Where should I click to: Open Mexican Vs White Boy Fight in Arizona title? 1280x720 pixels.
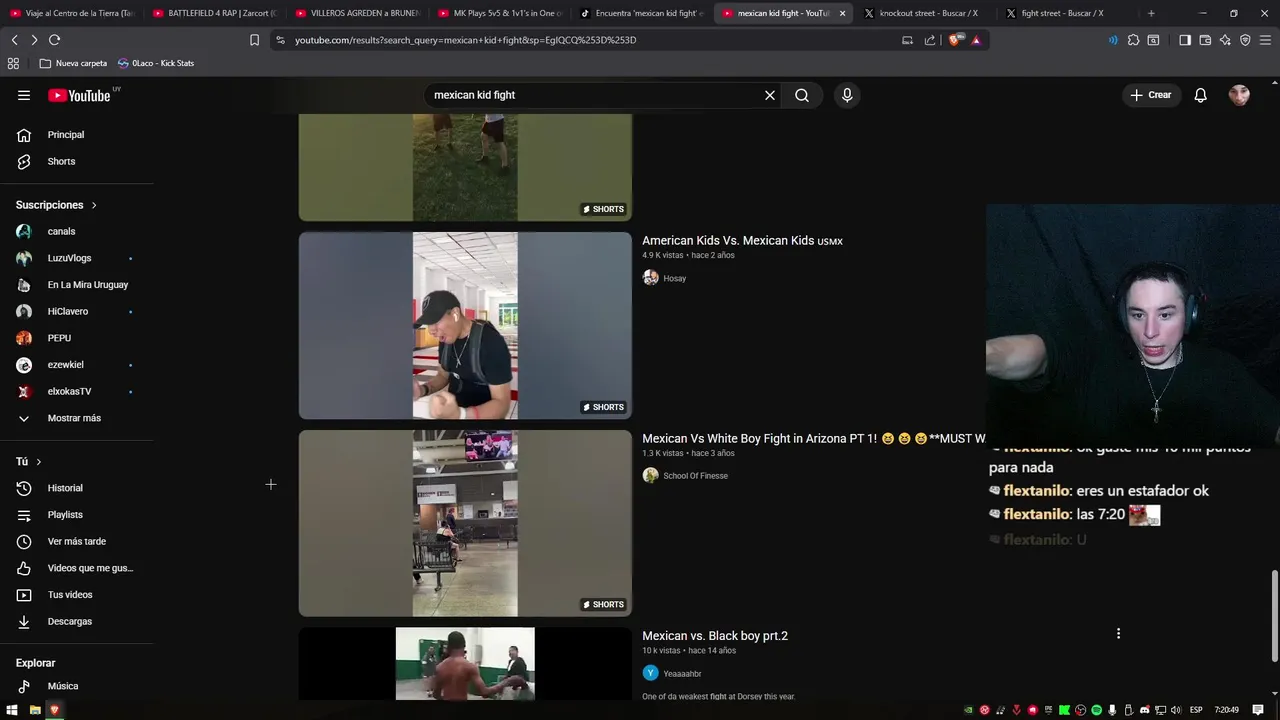click(x=813, y=439)
